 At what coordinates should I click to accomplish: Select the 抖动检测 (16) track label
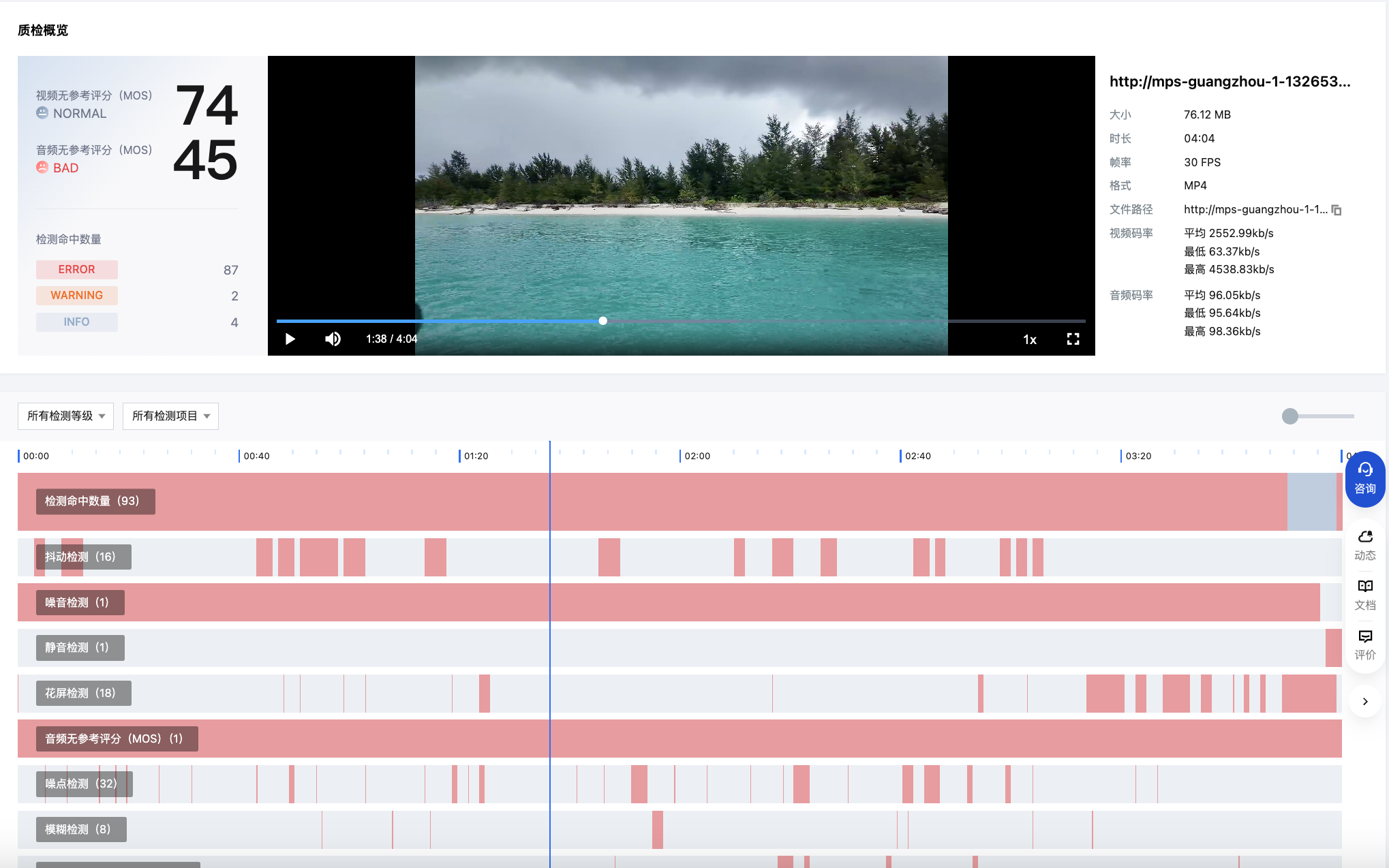click(83, 557)
